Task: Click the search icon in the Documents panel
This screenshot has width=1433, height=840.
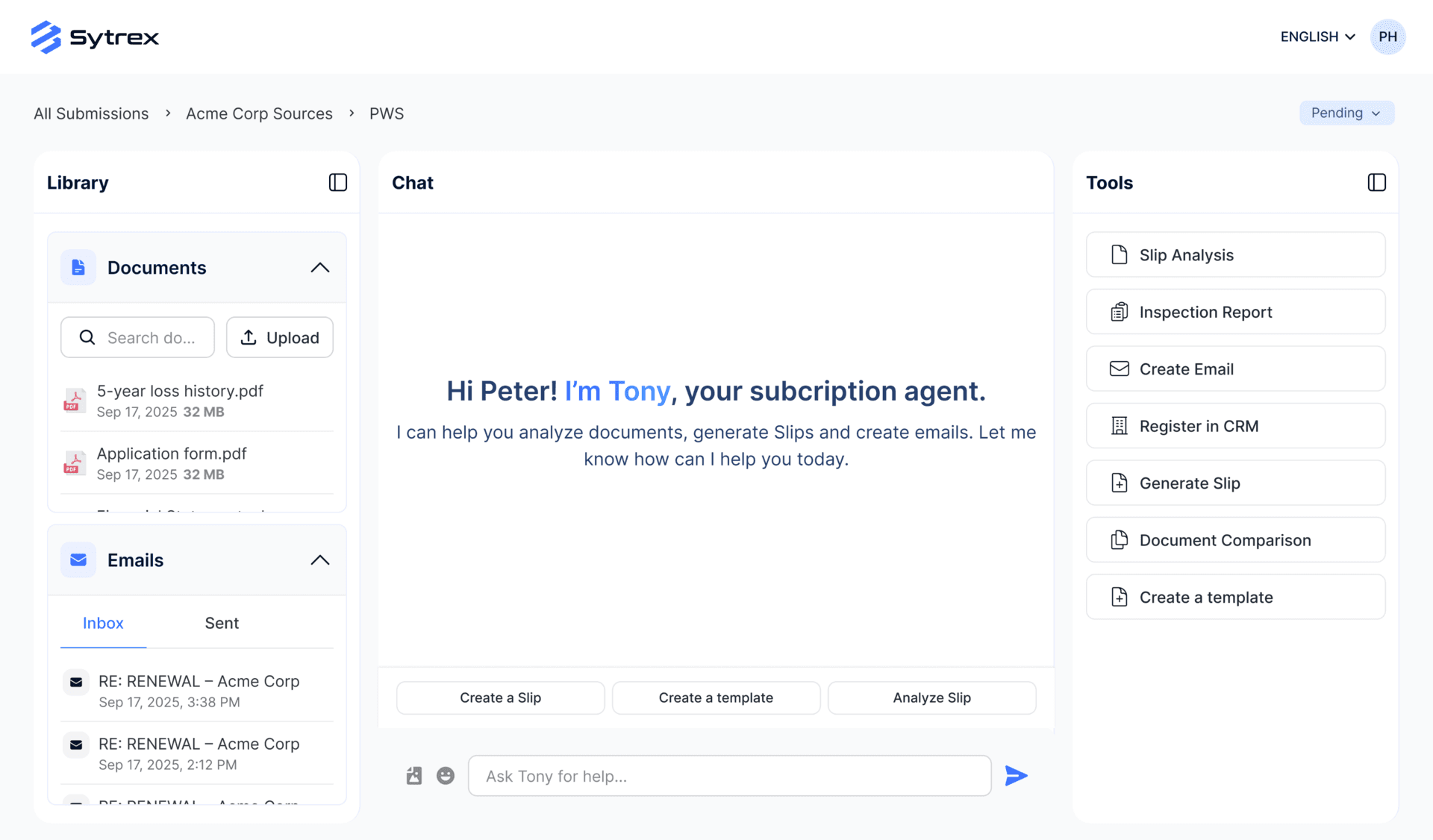Action: [x=87, y=337]
